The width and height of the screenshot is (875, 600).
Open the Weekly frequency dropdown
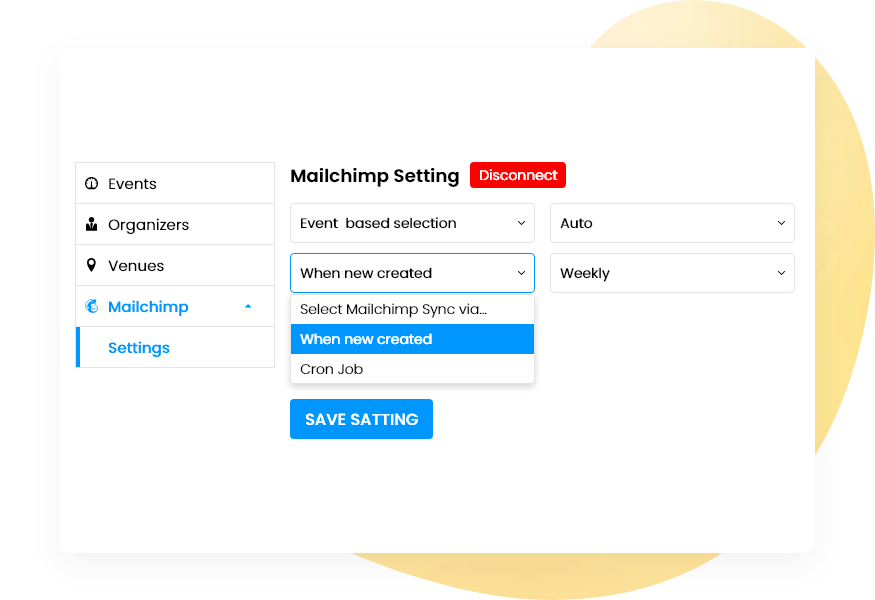pyautogui.click(x=672, y=273)
